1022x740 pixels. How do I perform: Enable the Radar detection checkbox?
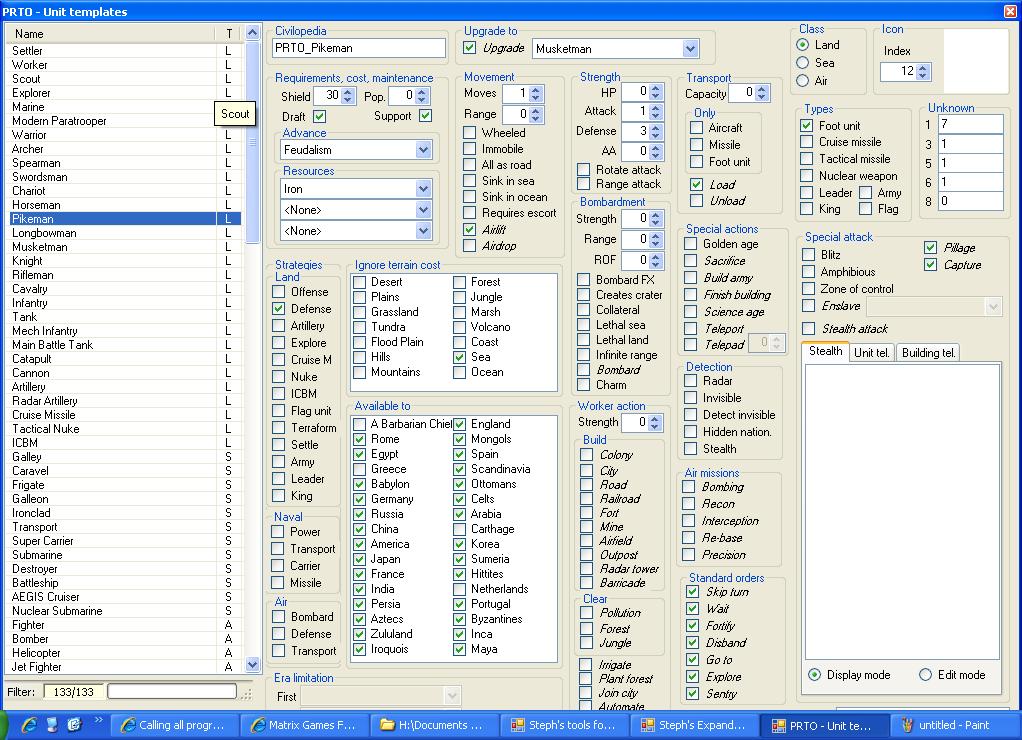tap(691, 381)
